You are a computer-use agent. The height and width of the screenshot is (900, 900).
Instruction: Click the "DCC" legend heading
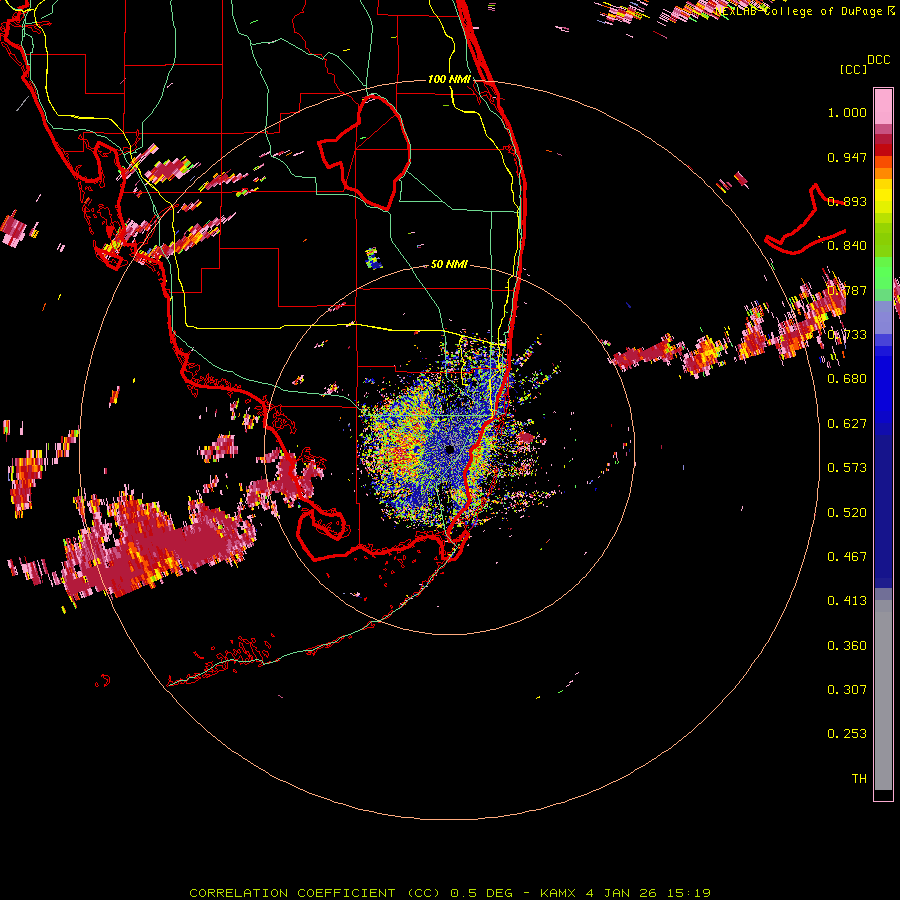point(879,60)
